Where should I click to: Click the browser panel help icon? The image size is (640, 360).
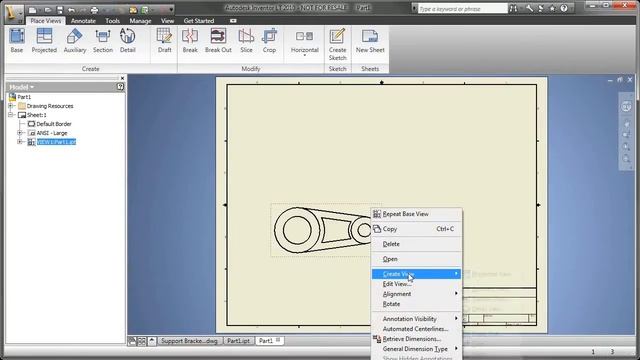(120, 87)
